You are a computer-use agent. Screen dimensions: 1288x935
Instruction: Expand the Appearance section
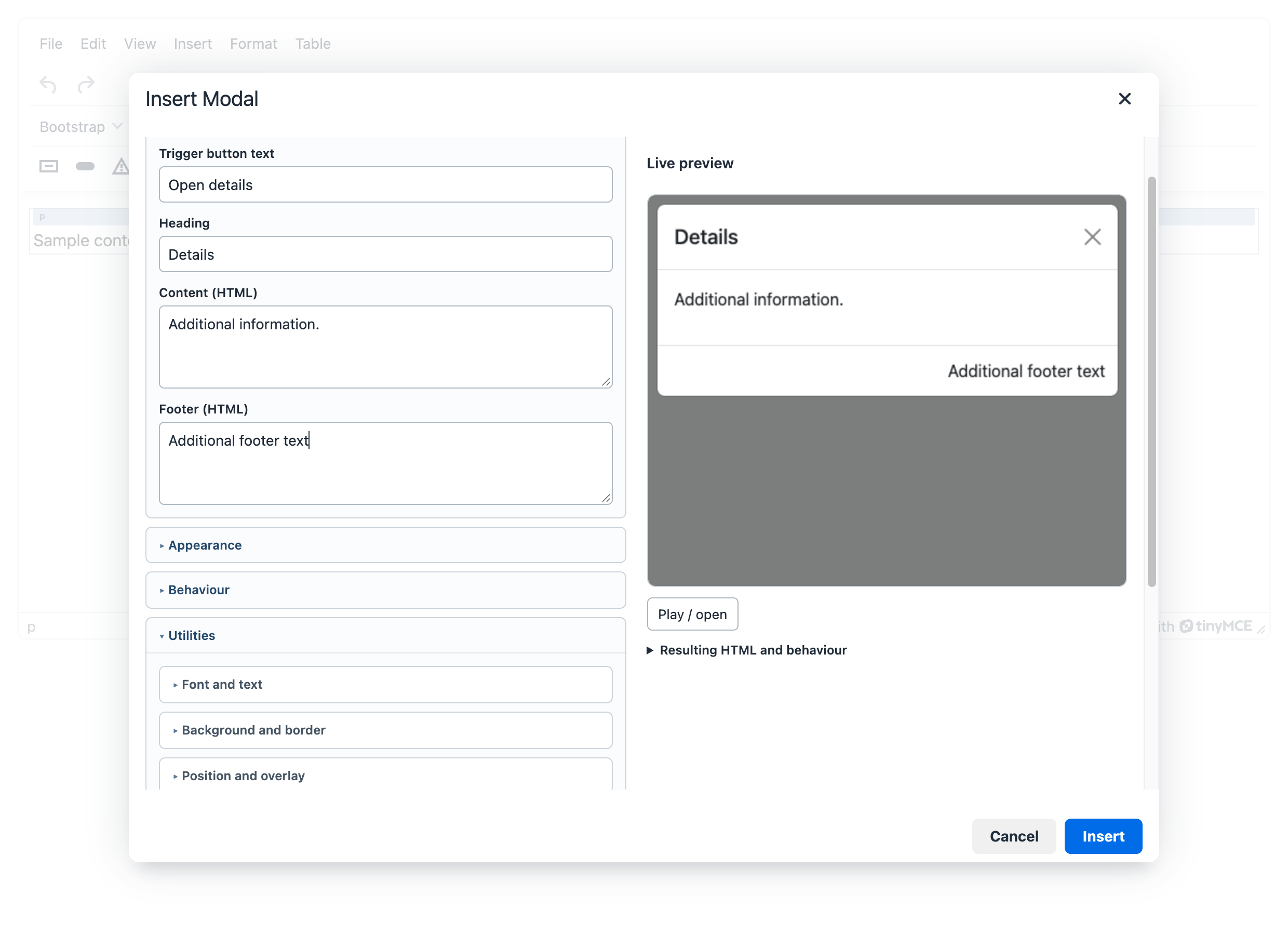[385, 545]
